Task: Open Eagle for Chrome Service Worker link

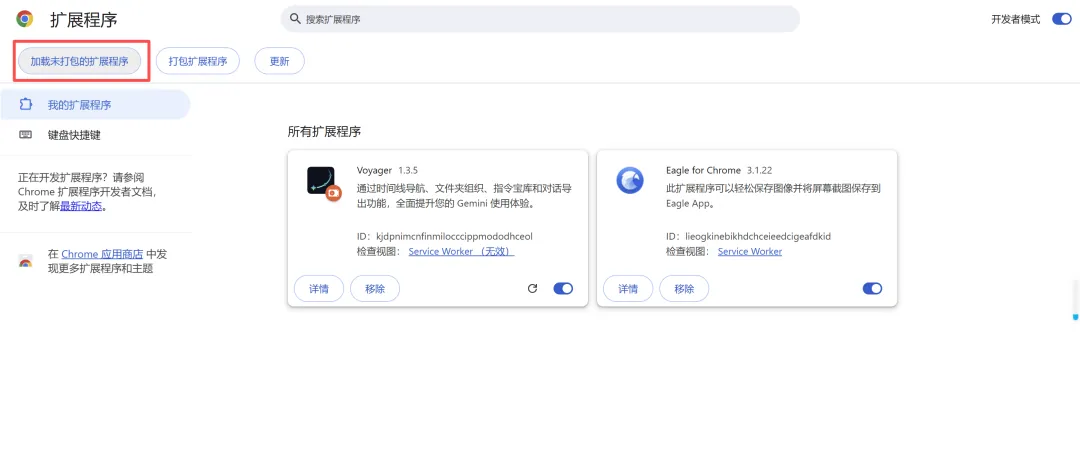Action: pos(749,251)
